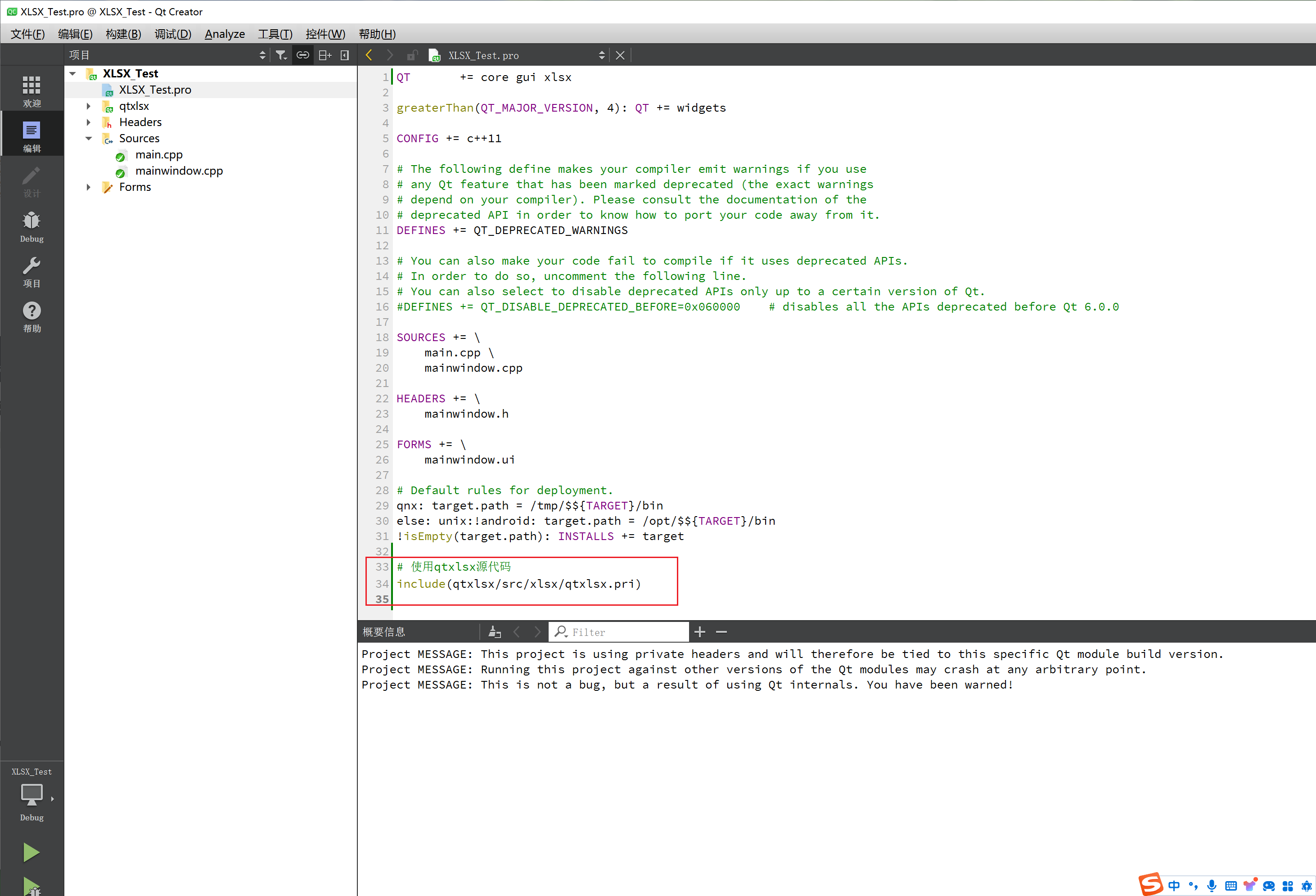
Task: Open Sogou soft keyboard
Action: (x=1230, y=886)
